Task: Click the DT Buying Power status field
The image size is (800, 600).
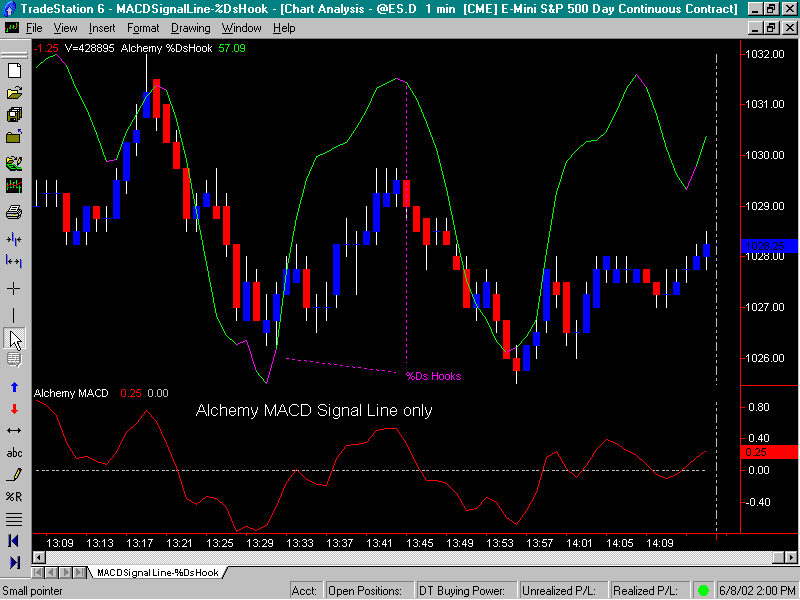Action: [x=466, y=591]
